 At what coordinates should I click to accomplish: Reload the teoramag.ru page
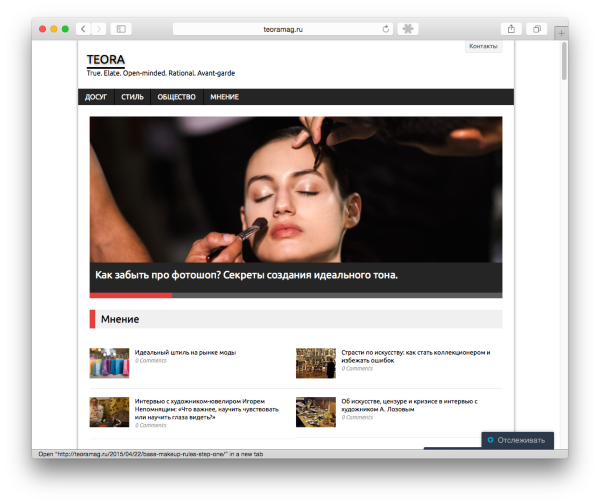pos(386,29)
